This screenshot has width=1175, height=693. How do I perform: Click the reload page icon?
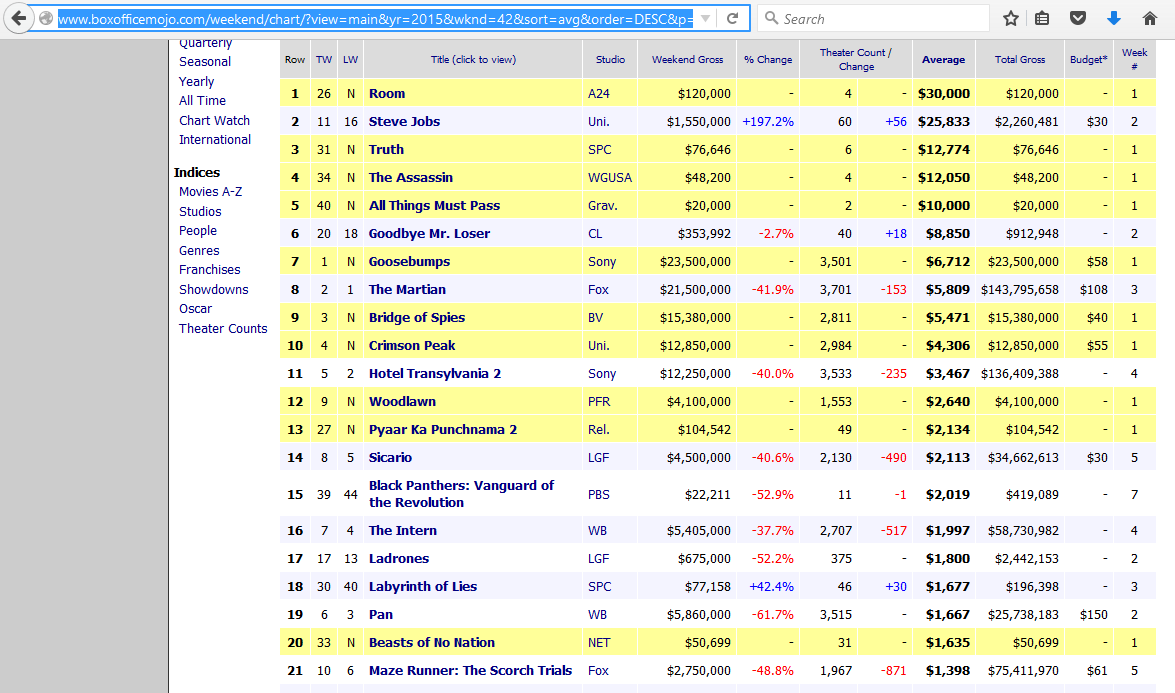point(733,18)
